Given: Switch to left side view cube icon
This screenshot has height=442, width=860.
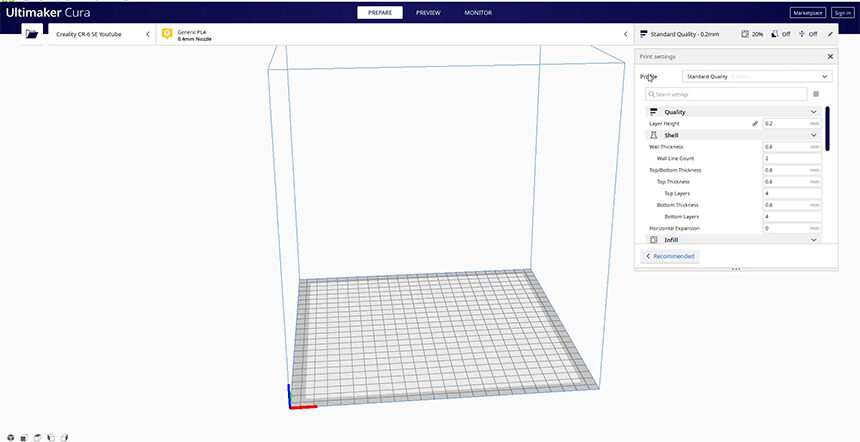Looking at the screenshot, I should 50,438.
